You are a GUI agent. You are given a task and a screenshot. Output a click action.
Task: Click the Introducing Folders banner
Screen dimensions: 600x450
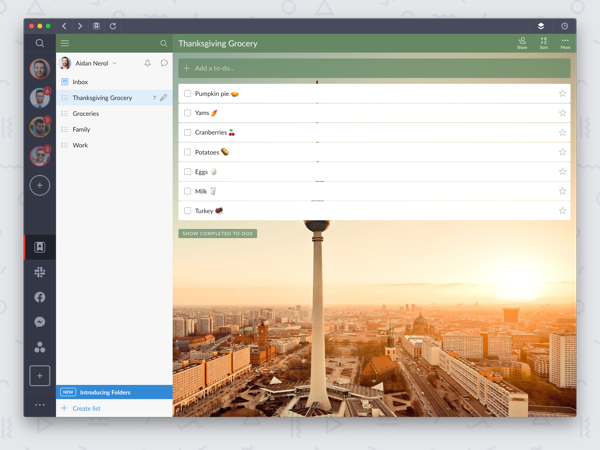[114, 392]
